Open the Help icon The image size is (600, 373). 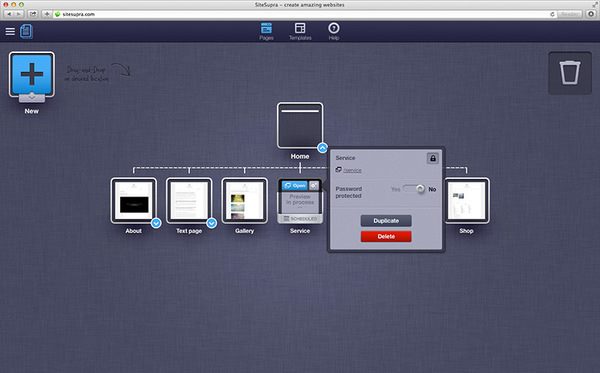(x=334, y=31)
